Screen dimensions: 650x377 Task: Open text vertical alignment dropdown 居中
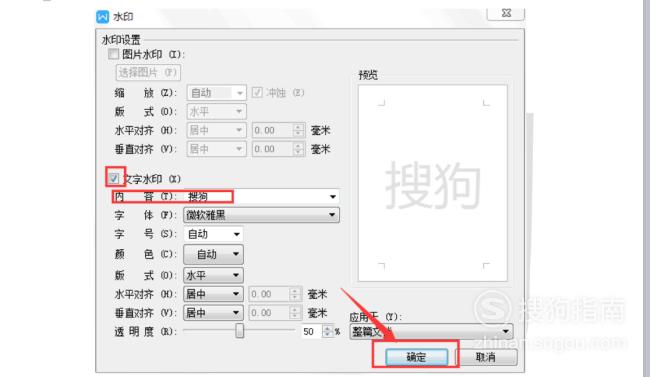pyautogui.click(x=213, y=313)
